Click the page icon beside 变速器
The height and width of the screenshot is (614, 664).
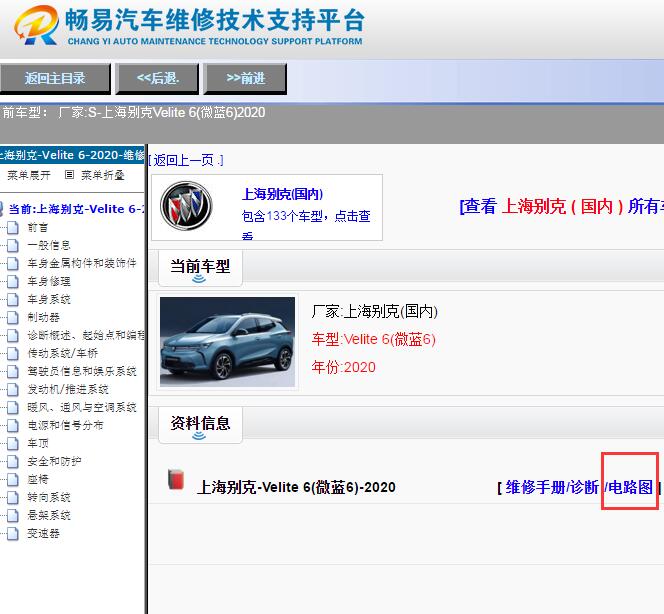(x=13, y=534)
